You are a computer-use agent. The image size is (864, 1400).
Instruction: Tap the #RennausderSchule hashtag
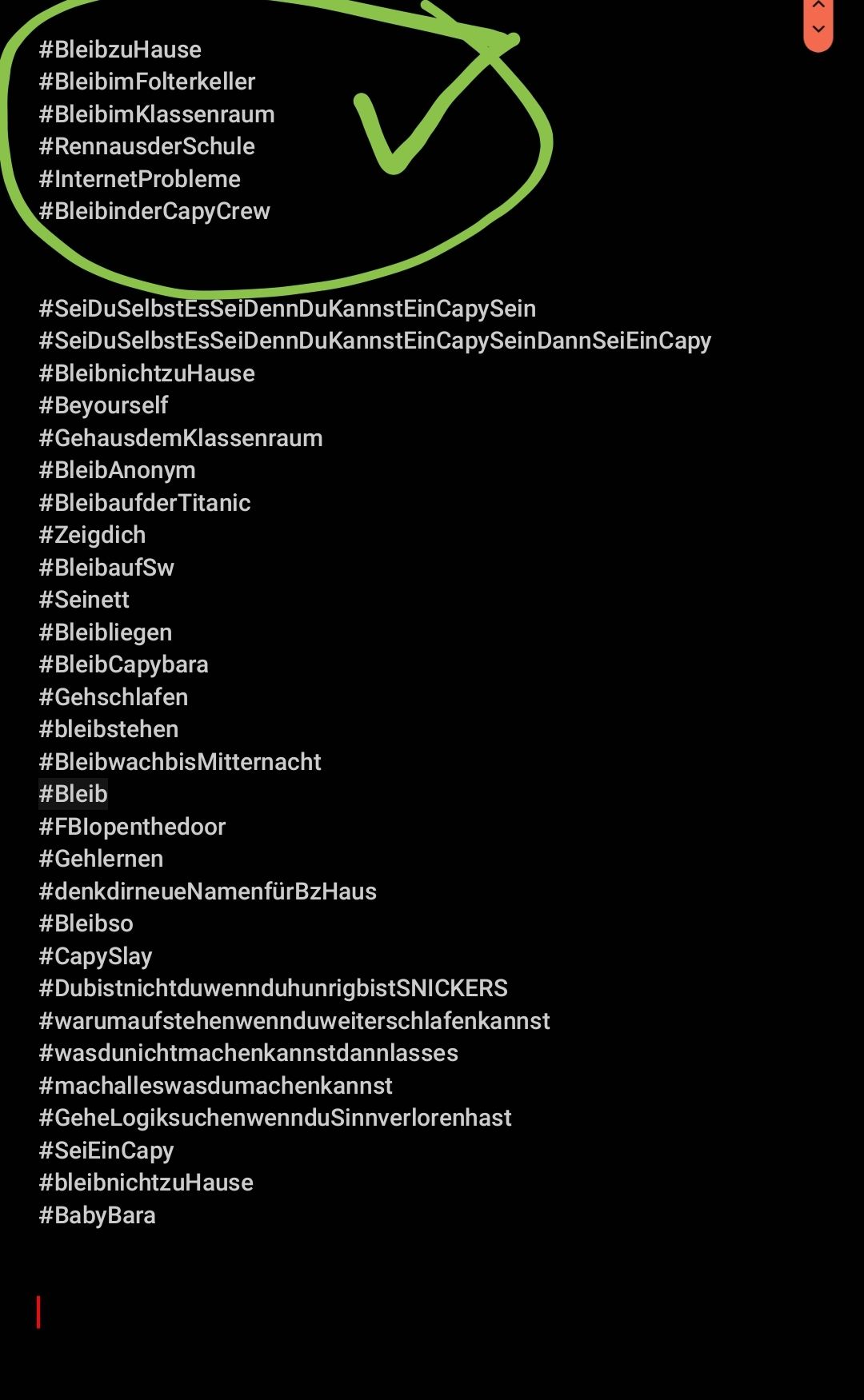(x=147, y=146)
